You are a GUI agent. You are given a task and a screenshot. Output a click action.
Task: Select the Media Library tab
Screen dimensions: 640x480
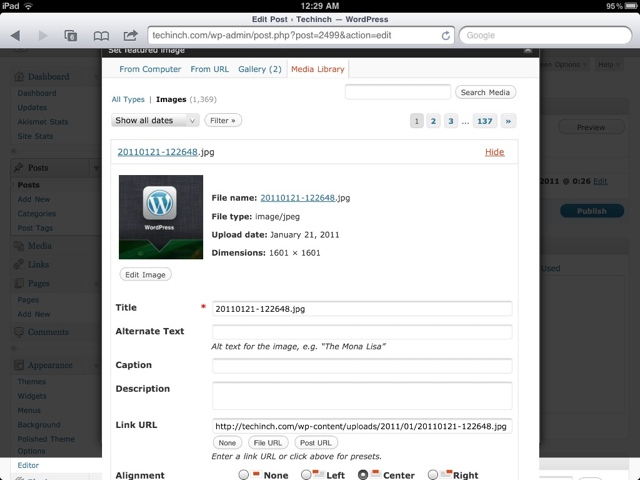tap(318, 69)
